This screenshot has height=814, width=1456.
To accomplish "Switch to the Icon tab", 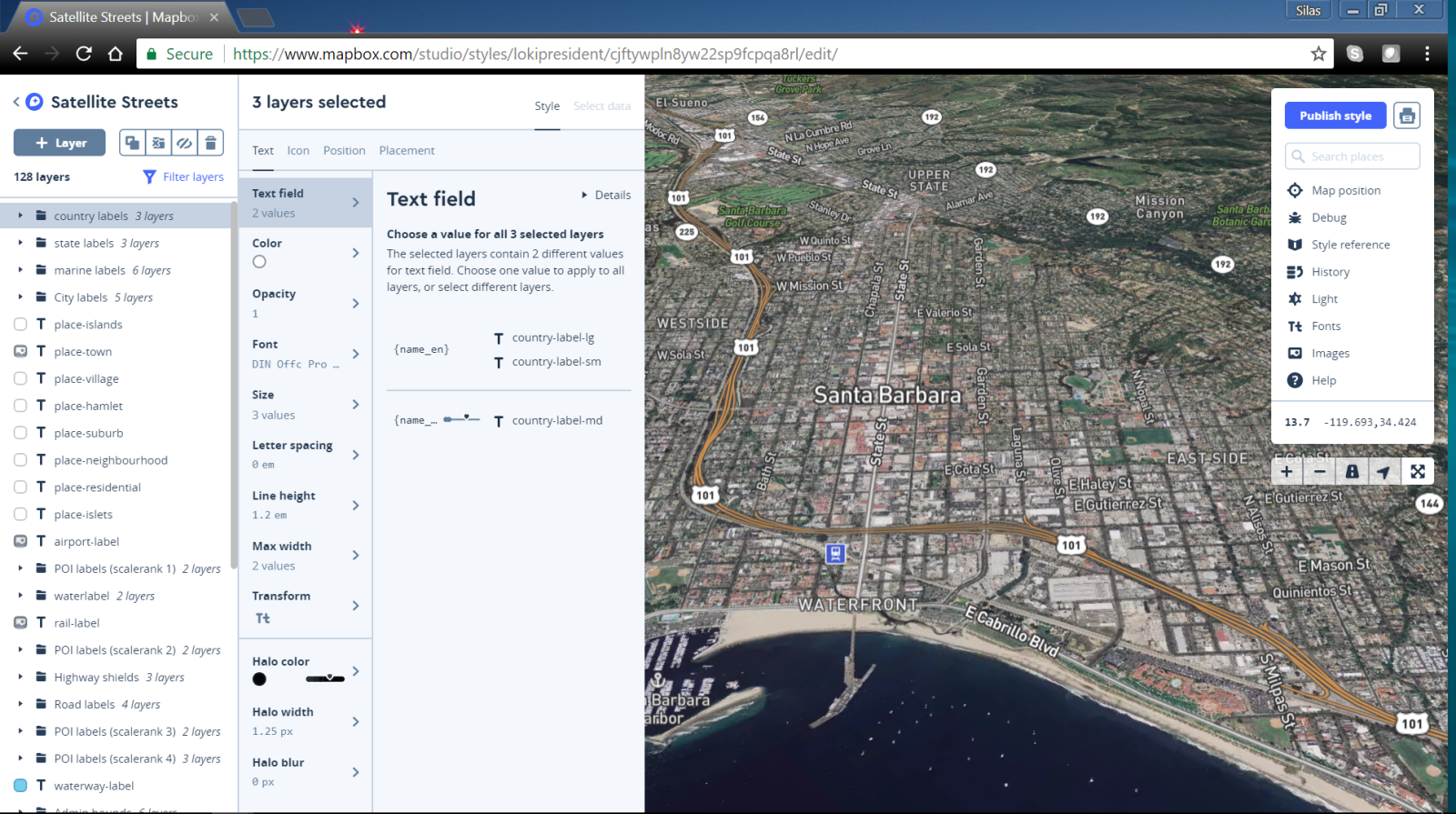I will 298,151.
